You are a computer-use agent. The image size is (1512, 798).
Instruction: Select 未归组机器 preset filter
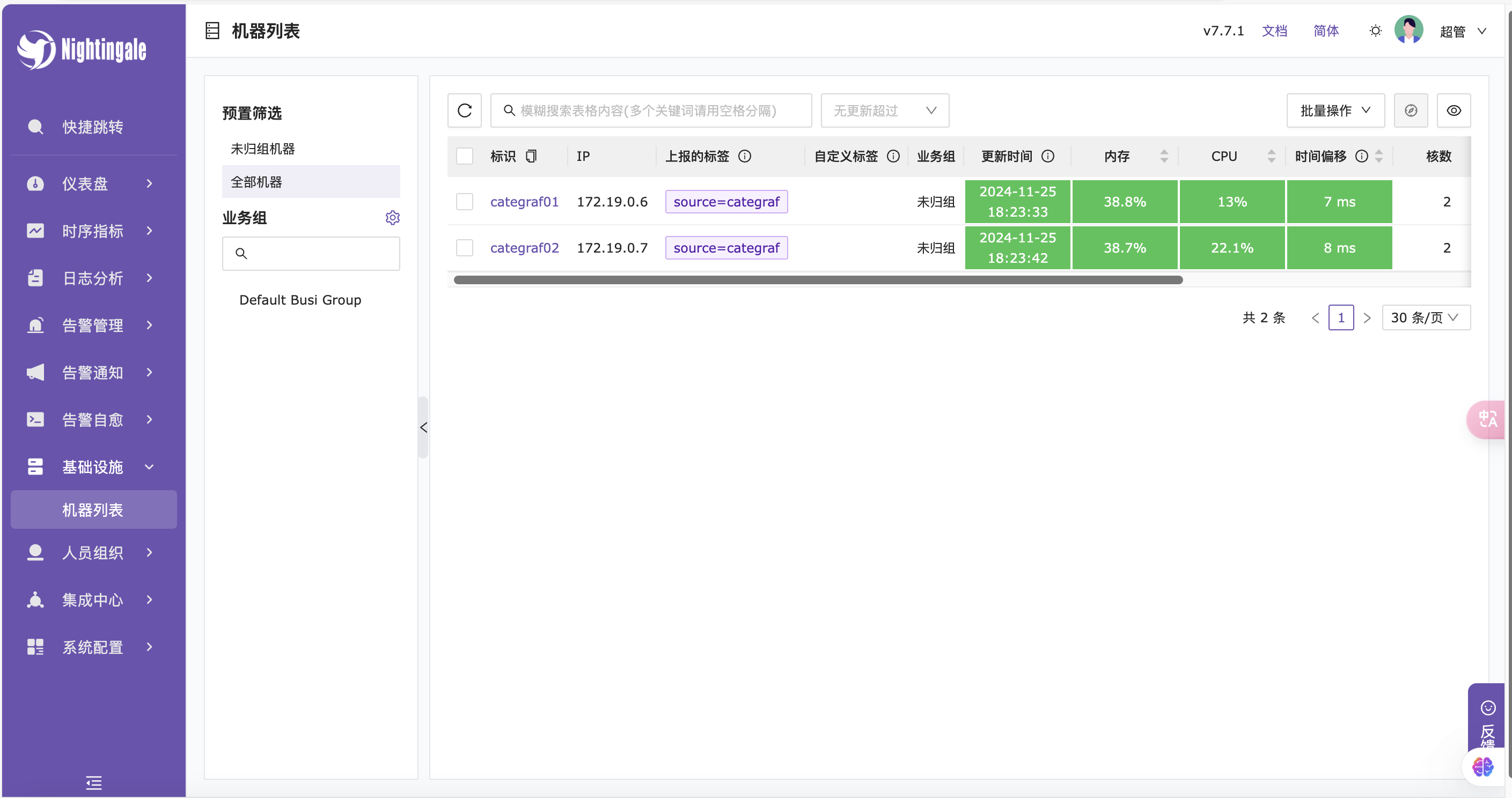pyautogui.click(x=263, y=149)
